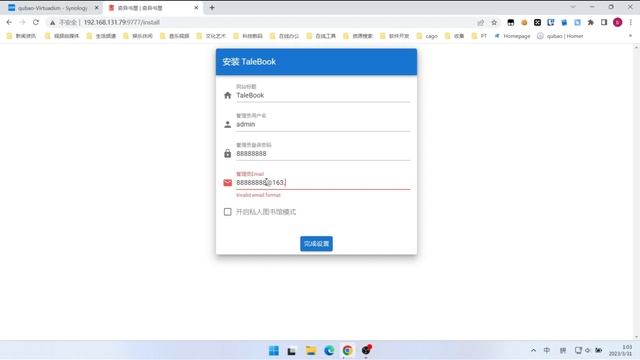
Task: Toggle the 中 input method indicator
Action: pos(547,351)
